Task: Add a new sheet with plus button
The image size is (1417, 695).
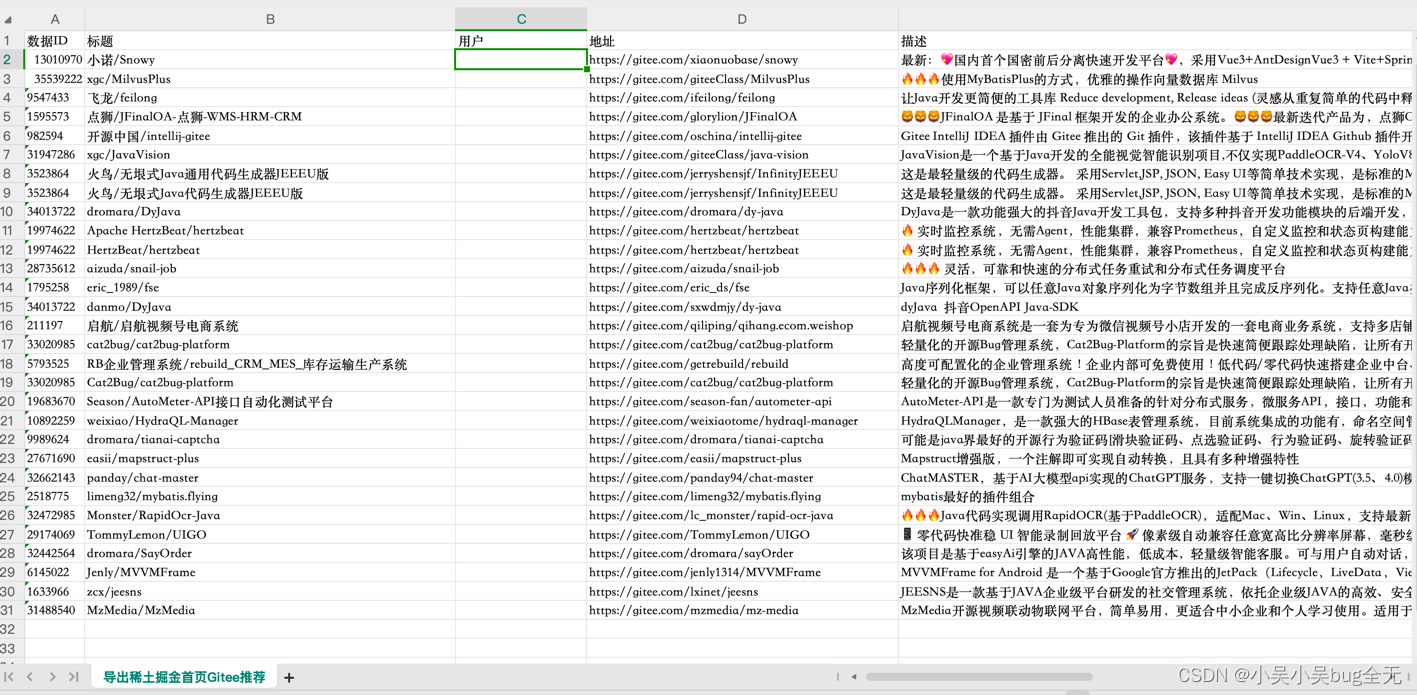Action: point(289,678)
